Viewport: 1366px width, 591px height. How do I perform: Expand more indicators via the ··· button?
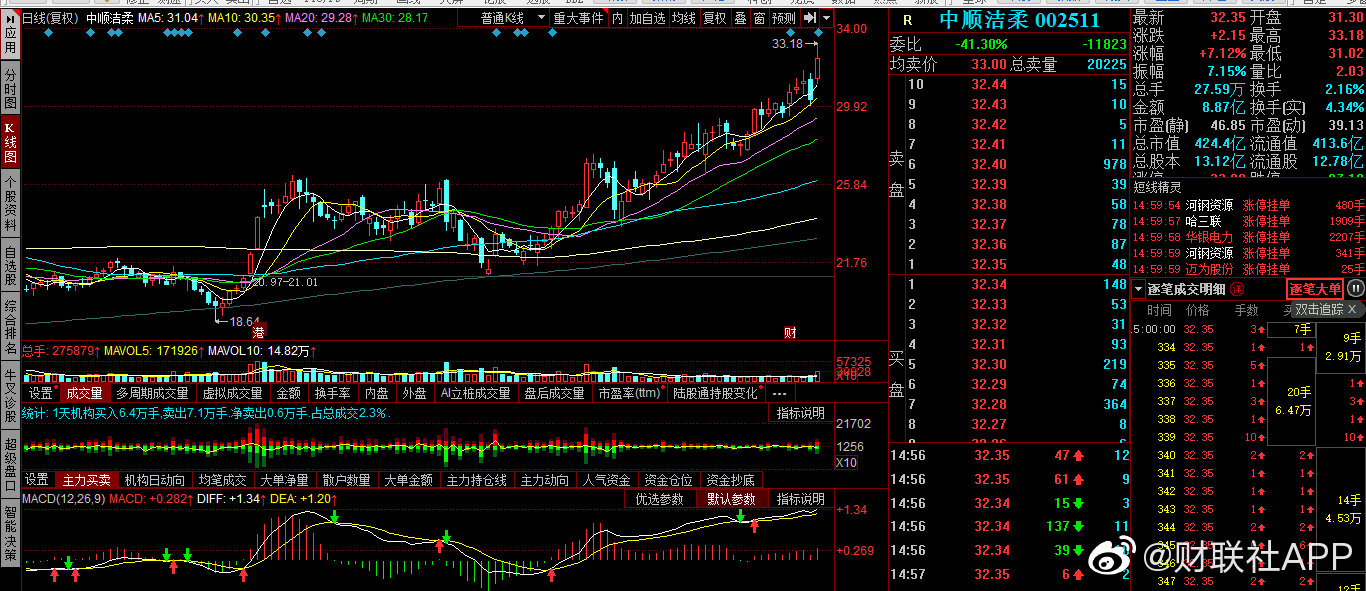click(780, 394)
